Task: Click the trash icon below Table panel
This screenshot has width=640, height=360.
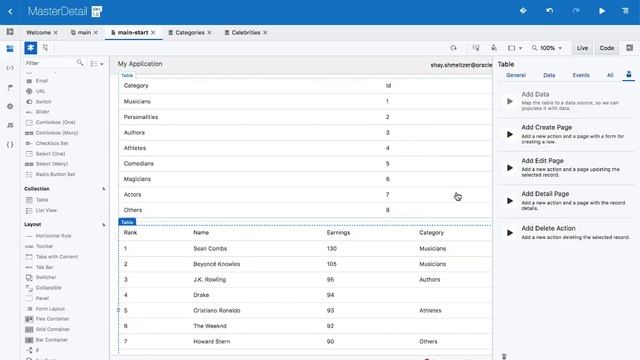Action: click(x=504, y=356)
